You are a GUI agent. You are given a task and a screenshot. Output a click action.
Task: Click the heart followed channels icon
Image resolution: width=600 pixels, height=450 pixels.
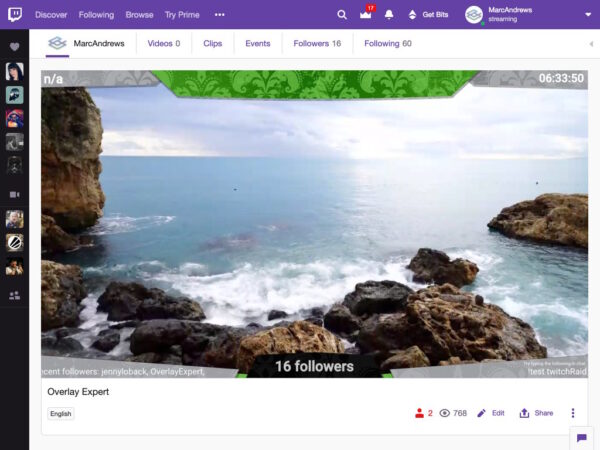click(x=14, y=47)
